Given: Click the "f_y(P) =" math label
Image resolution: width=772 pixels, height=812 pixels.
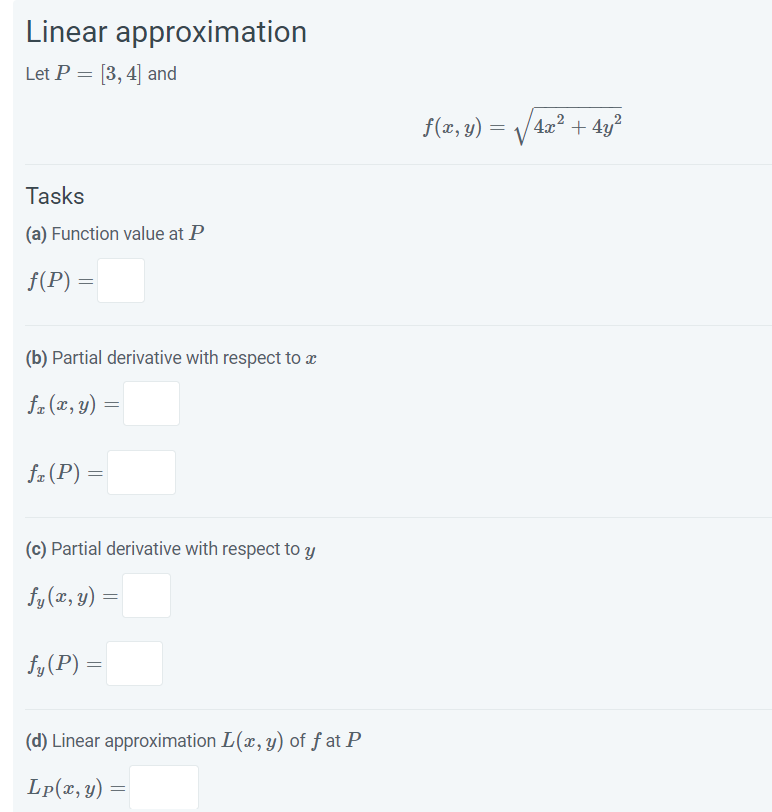Looking at the screenshot, I should pos(65,664).
